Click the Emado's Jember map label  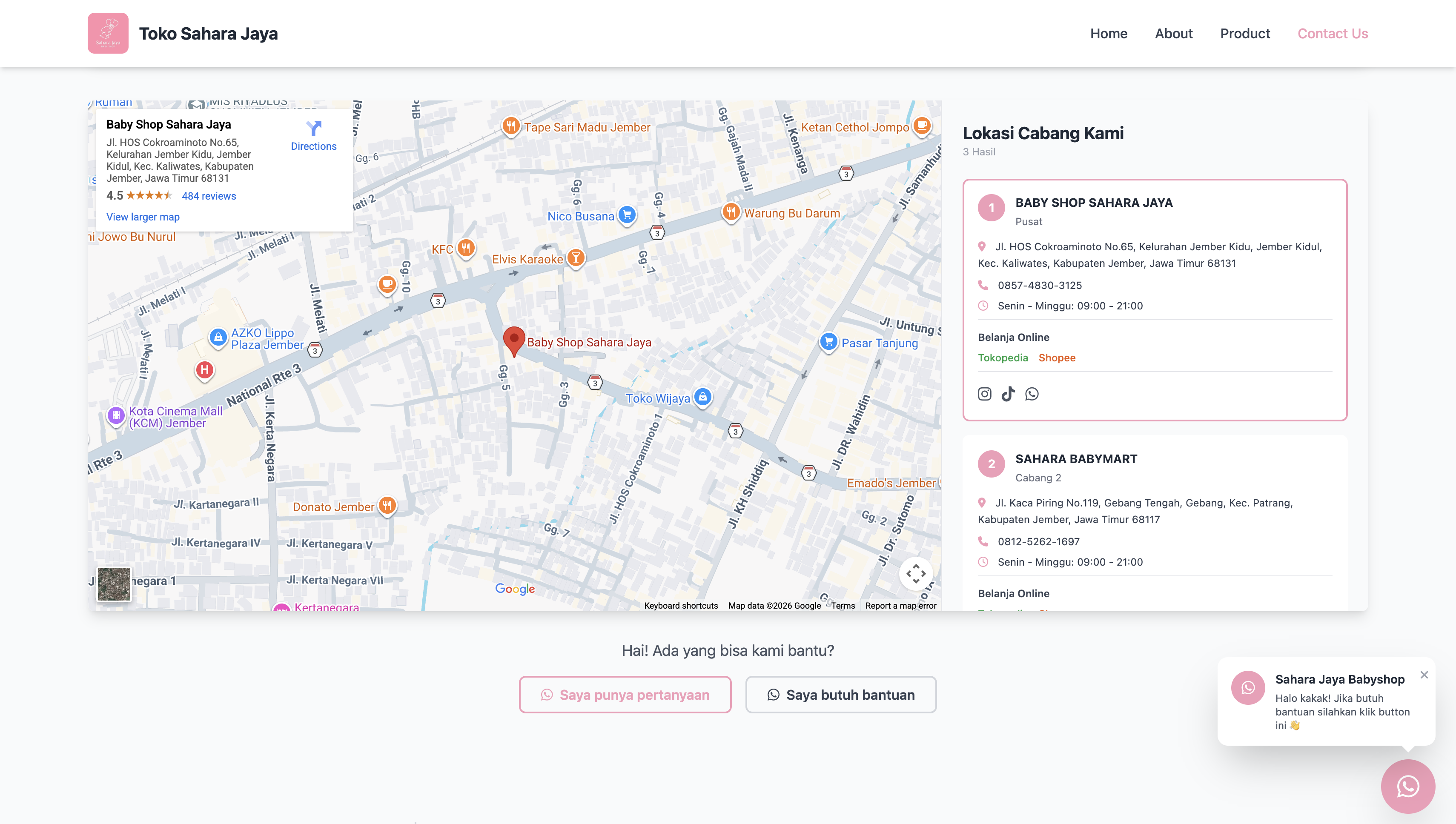click(x=891, y=483)
